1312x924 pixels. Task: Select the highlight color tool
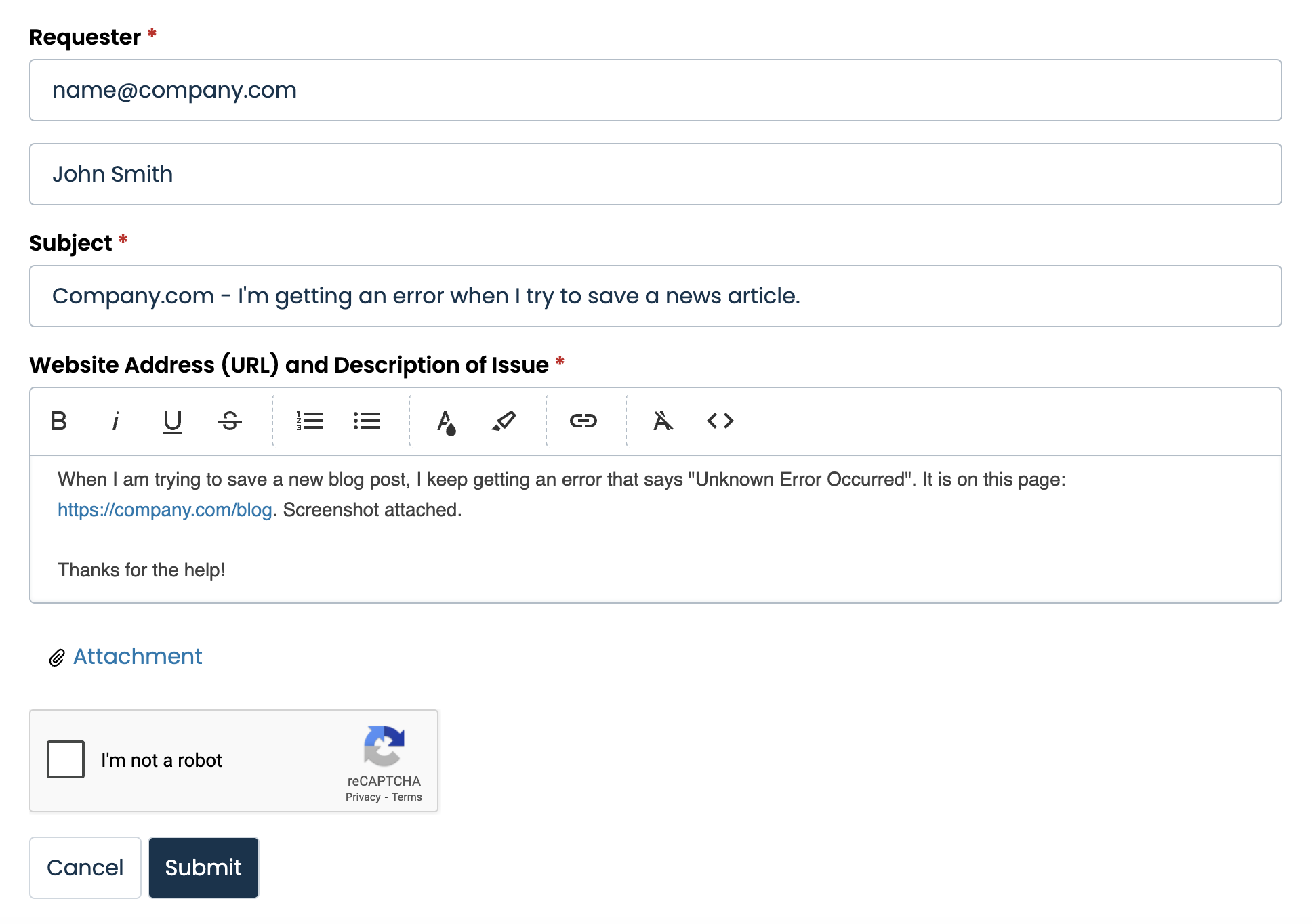tap(504, 421)
